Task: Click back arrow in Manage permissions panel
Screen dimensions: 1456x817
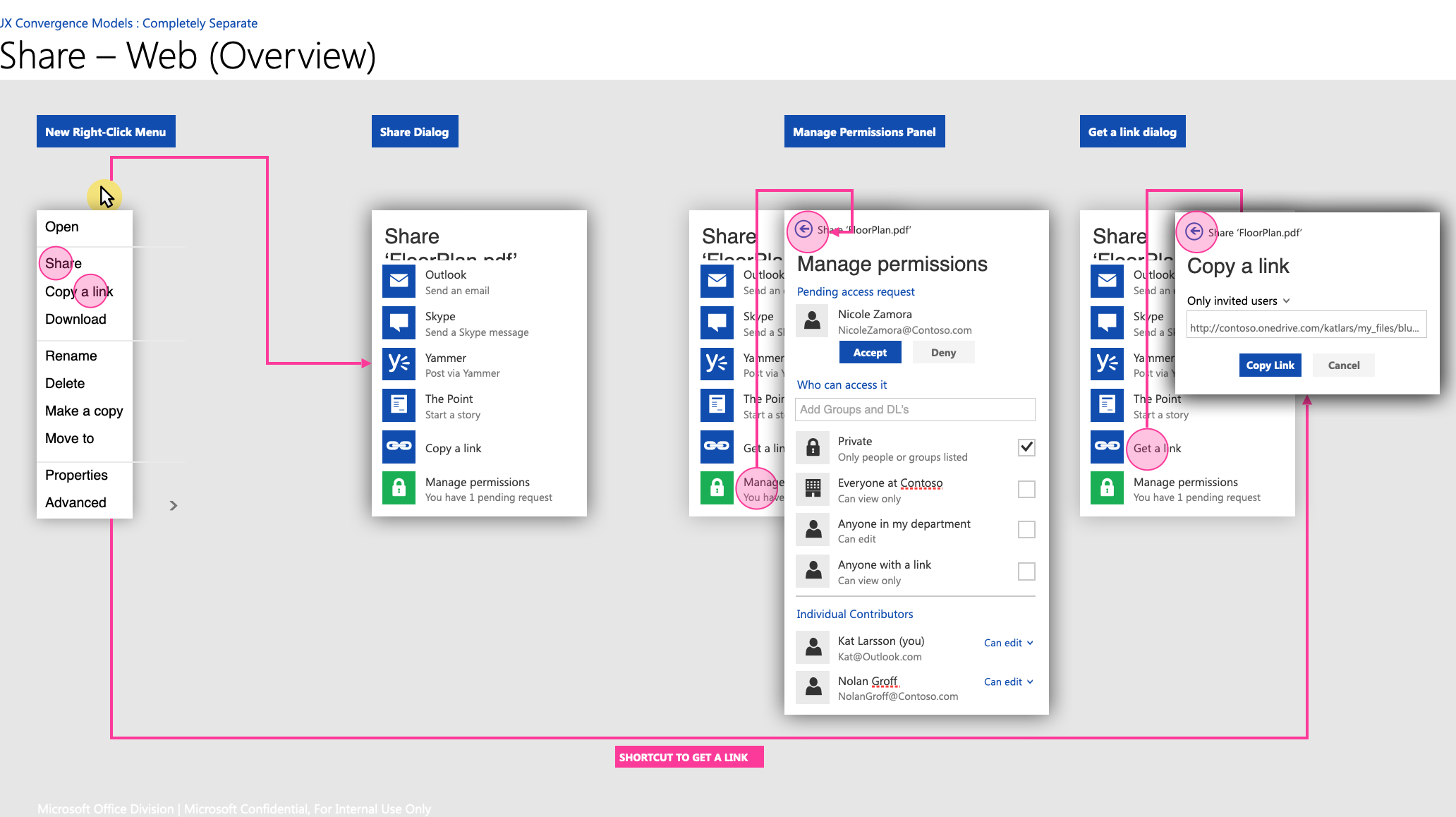Action: pyautogui.click(x=803, y=229)
